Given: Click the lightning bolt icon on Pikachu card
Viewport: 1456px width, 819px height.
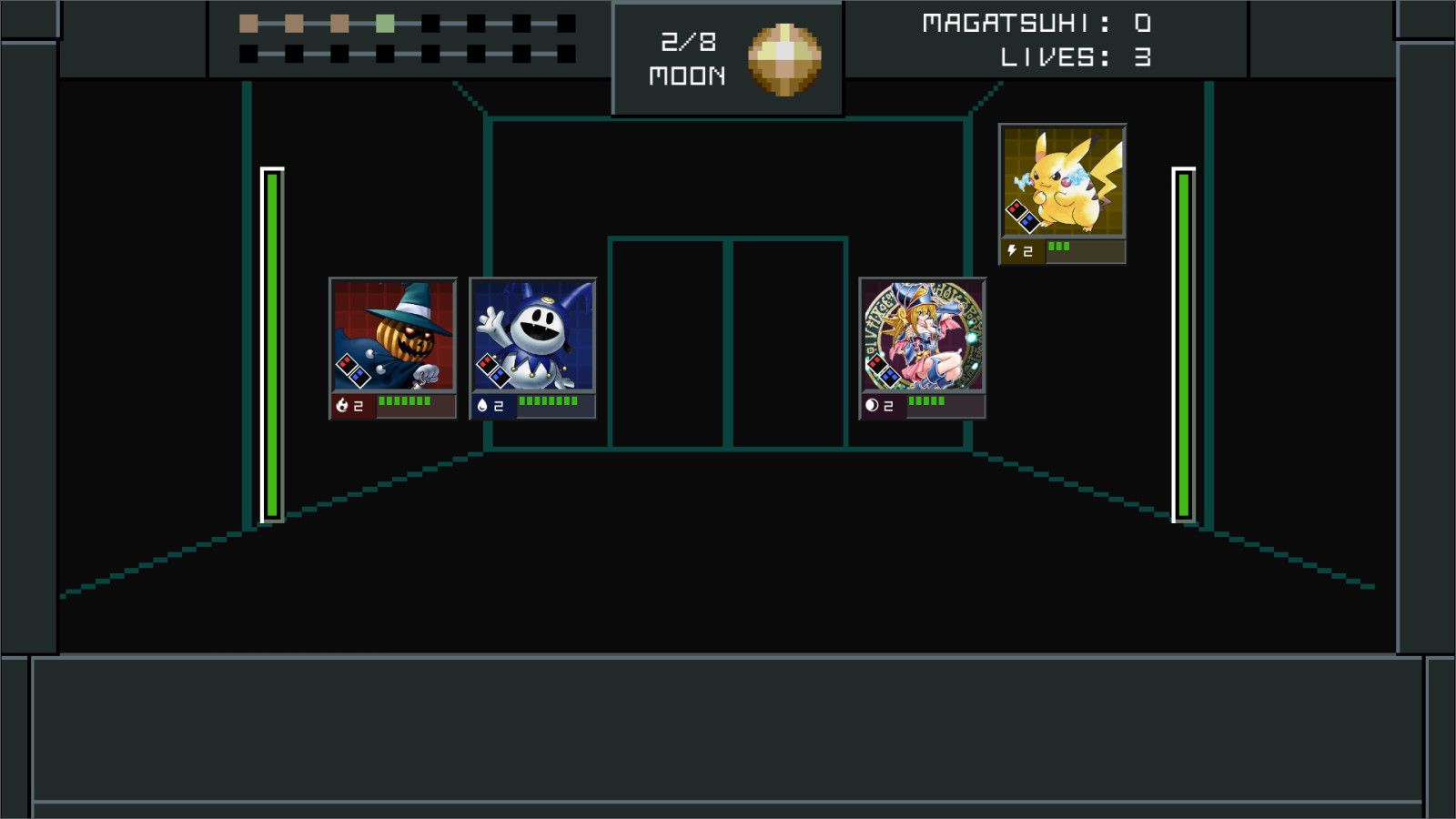Looking at the screenshot, I should [1012, 250].
